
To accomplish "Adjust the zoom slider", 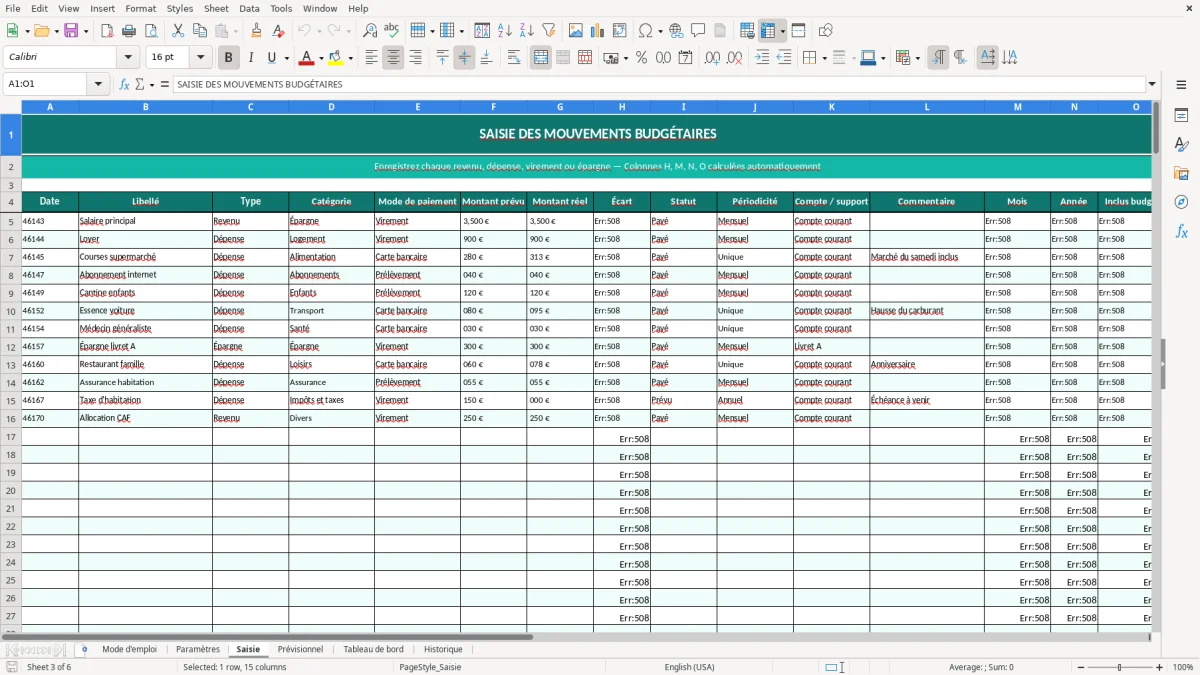I will pyautogui.click(x=1119, y=667).
